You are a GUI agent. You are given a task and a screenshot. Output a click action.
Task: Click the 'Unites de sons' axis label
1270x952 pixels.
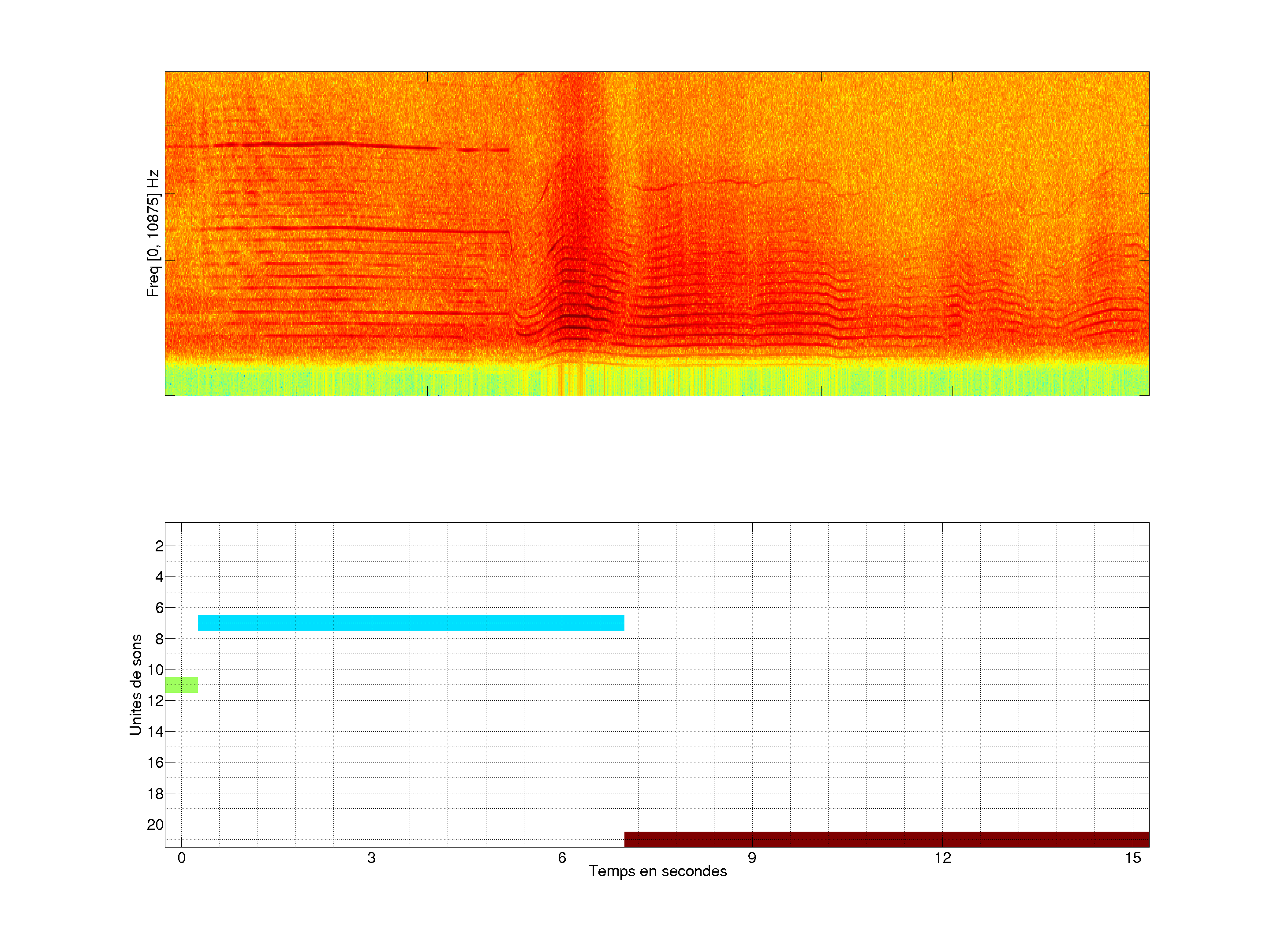point(136,684)
